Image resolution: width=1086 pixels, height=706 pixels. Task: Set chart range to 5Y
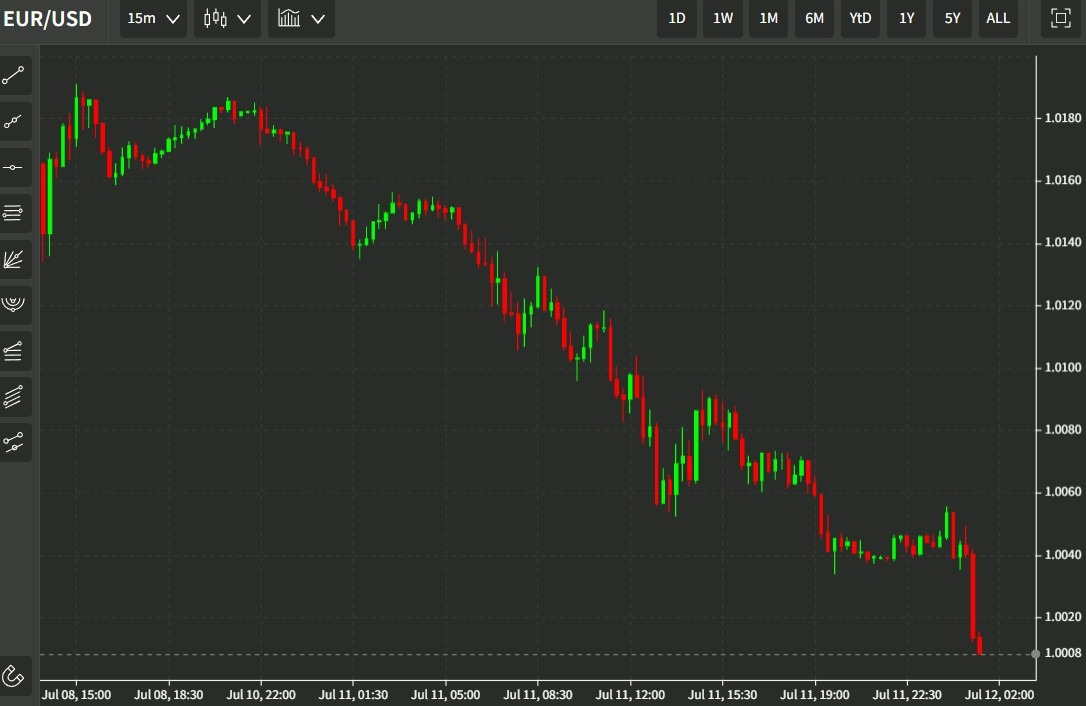pyautogui.click(x=952, y=18)
